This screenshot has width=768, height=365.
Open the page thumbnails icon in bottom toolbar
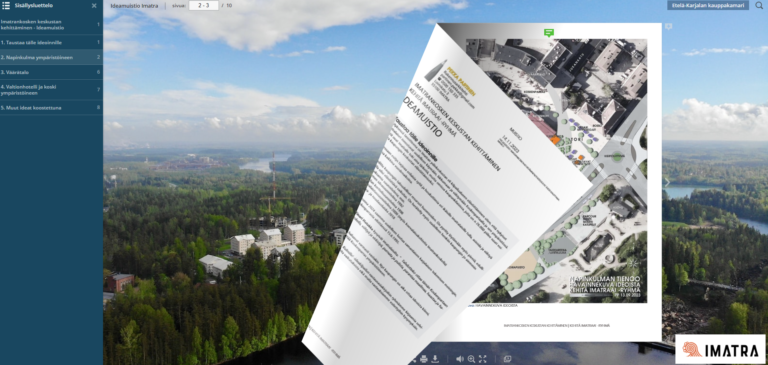(507, 359)
